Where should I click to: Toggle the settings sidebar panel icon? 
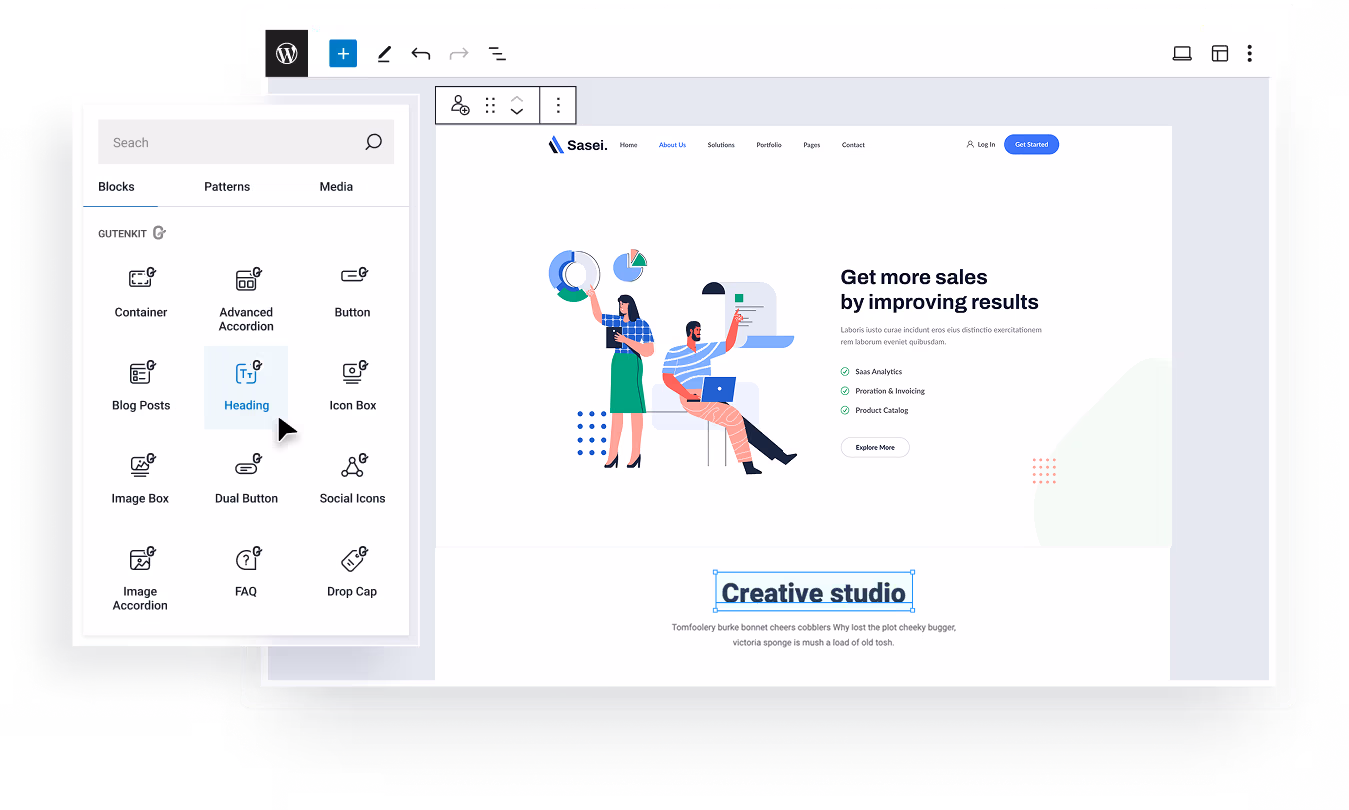pyautogui.click(x=1219, y=54)
